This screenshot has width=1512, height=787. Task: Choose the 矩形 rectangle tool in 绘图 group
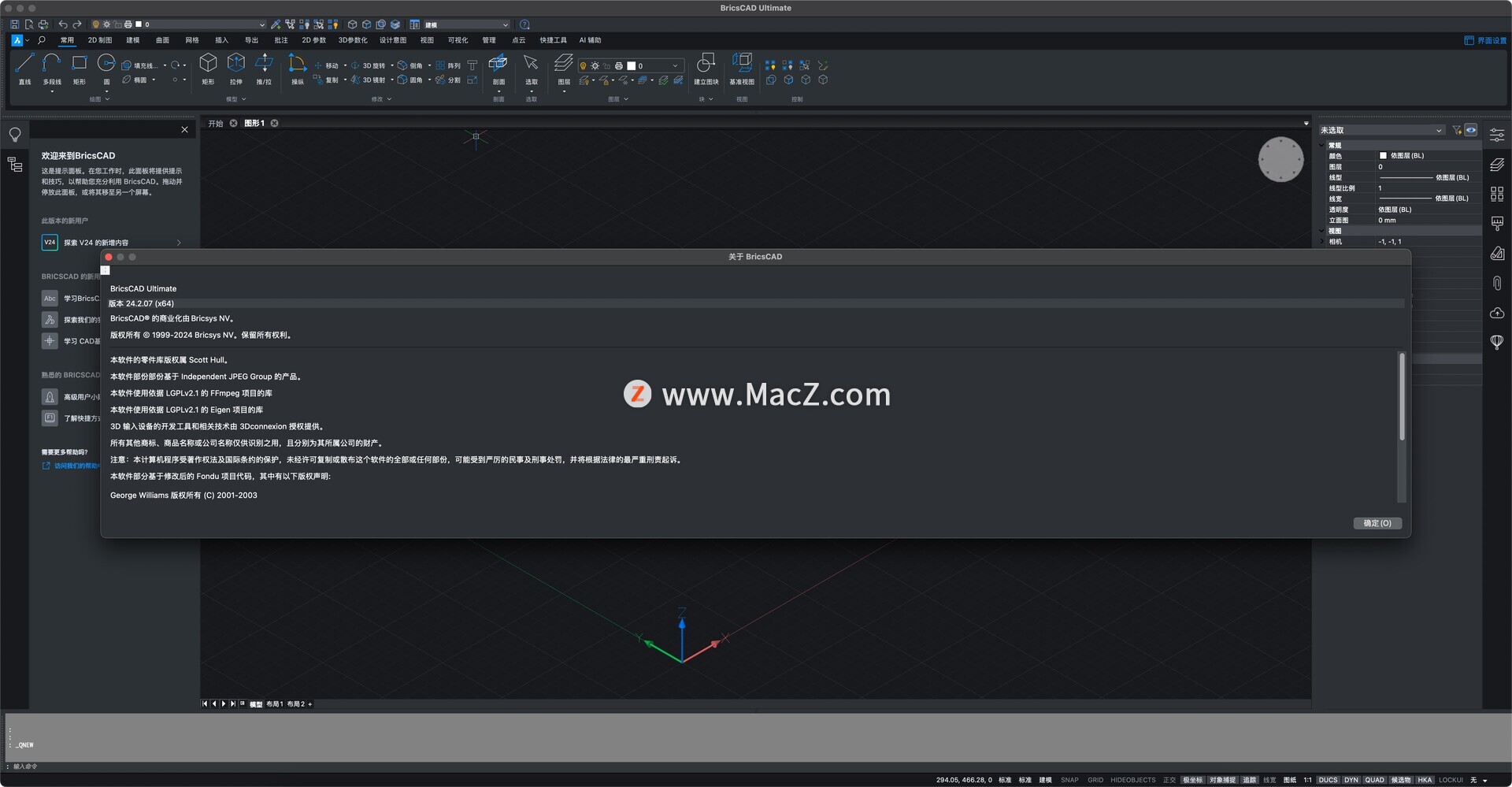coord(80,69)
